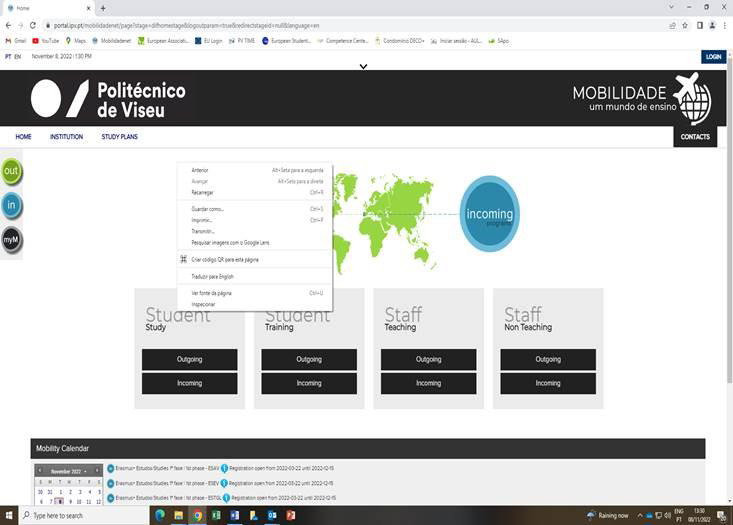Click the browser reload page icon
The width and height of the screenshot is (733, 525).
[x=33, y=25]
